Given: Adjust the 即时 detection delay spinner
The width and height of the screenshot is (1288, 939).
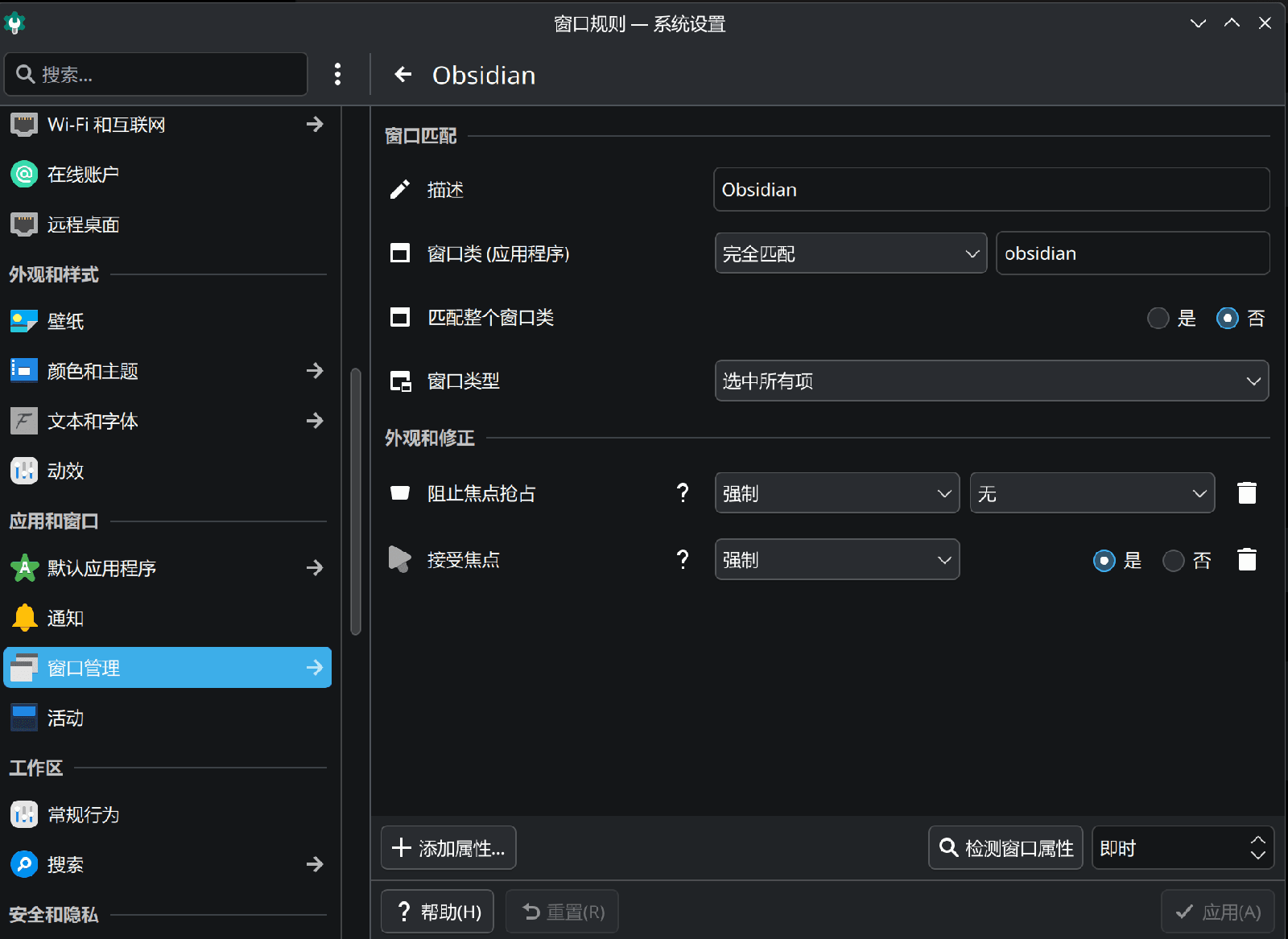Looking at the screenshot, I should click(x=1183, y=848).
